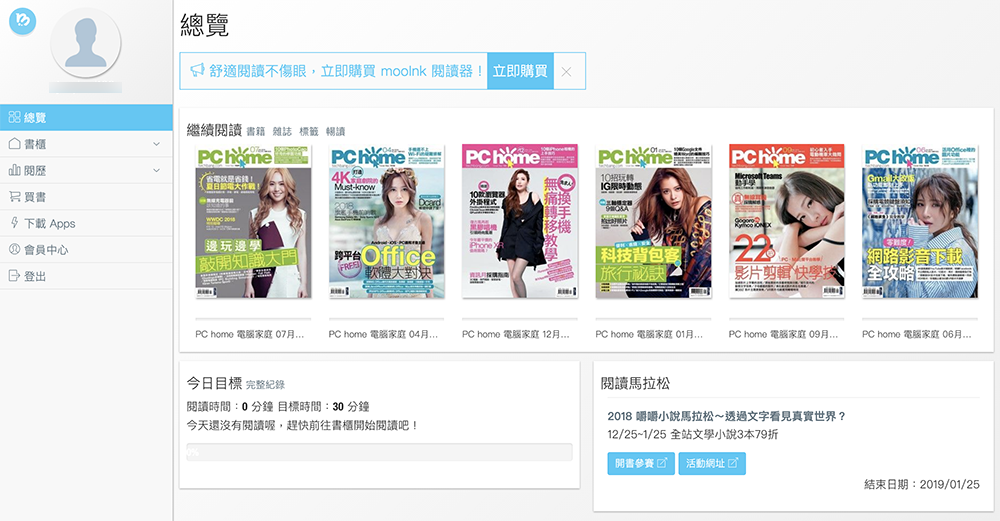
Task: Click the Readmoo logo icon
Action: tap(22, 21)
